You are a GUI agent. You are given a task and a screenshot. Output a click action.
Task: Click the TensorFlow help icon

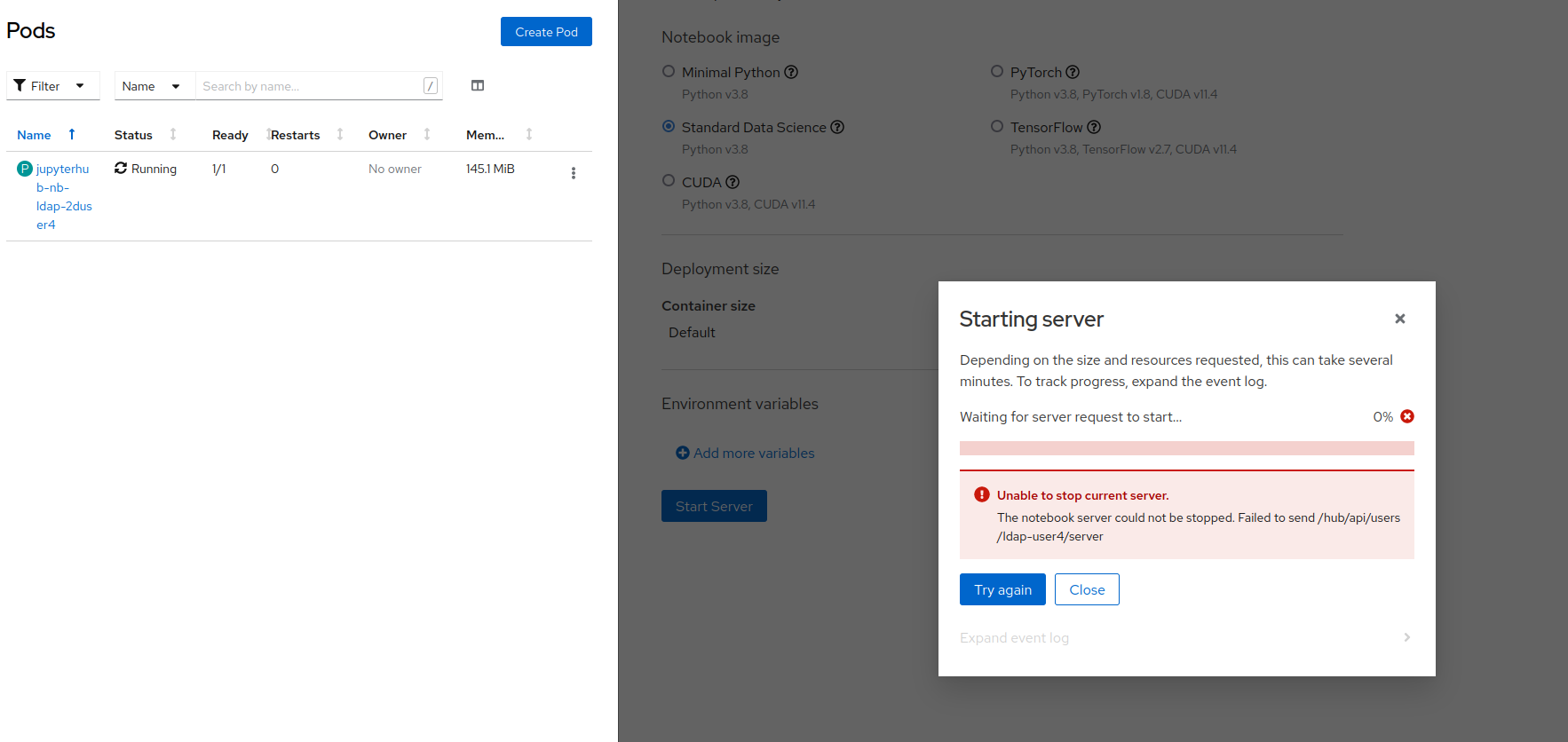1094,127
